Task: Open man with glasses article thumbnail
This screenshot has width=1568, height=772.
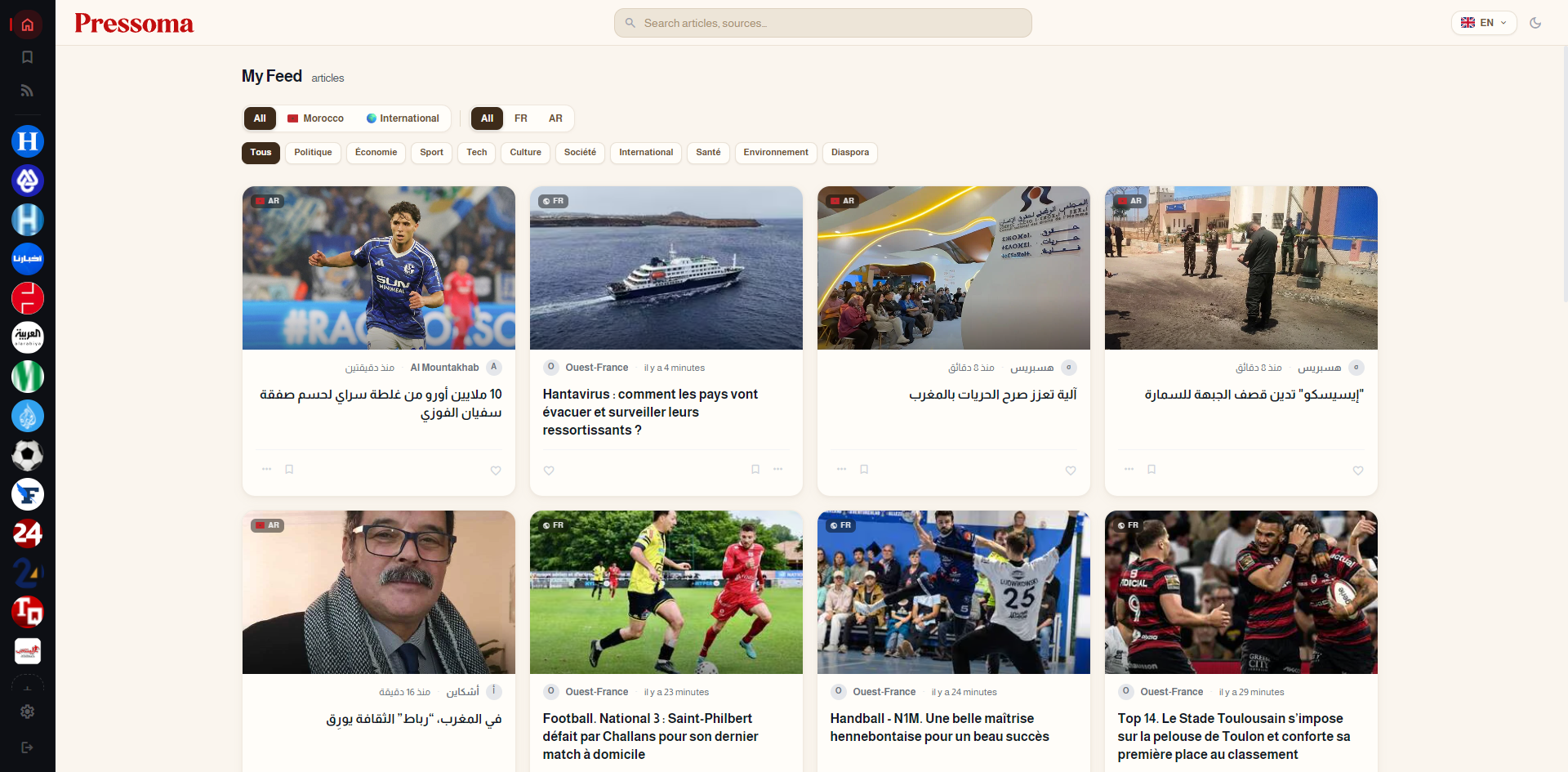Action: pos(379,592)
